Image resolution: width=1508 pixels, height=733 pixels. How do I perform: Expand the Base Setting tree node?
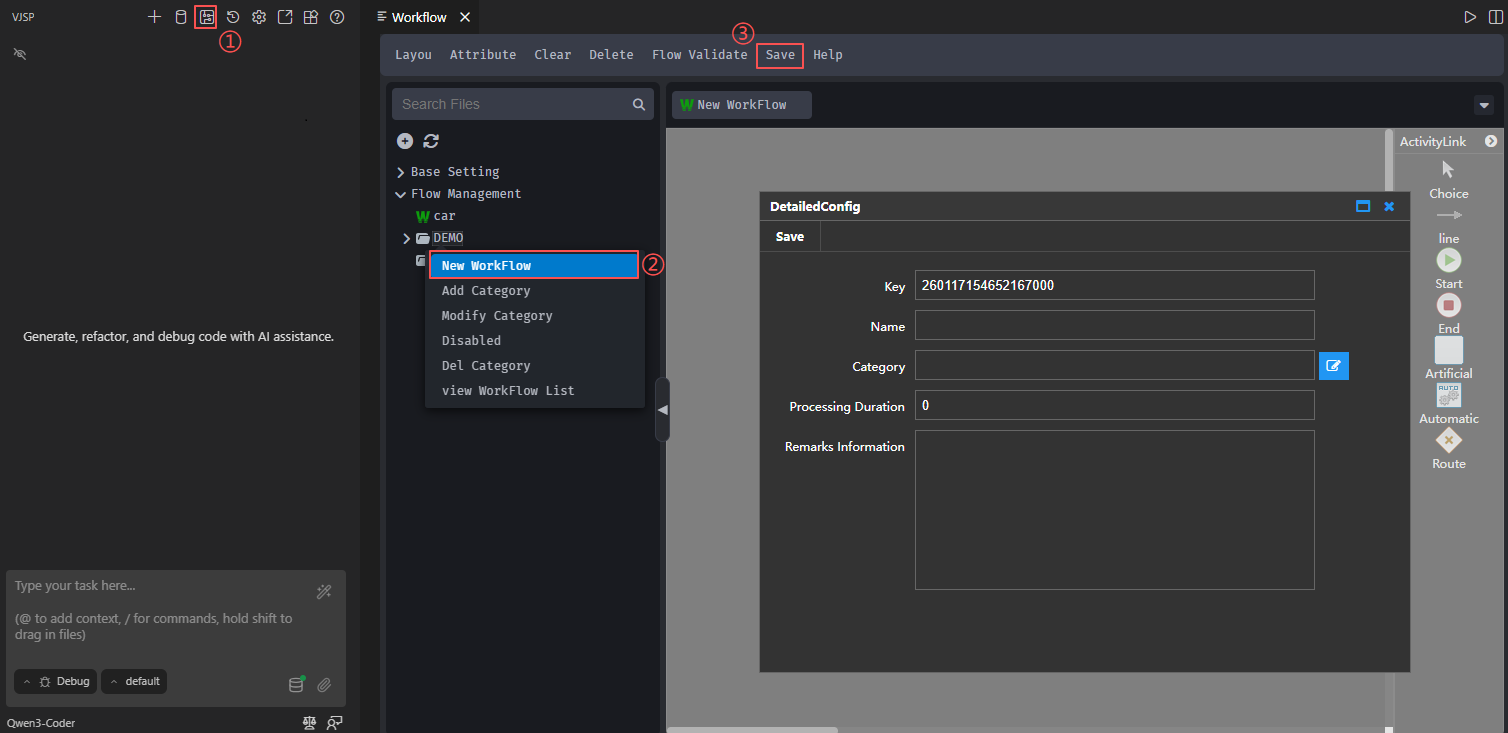pos(401,172)
